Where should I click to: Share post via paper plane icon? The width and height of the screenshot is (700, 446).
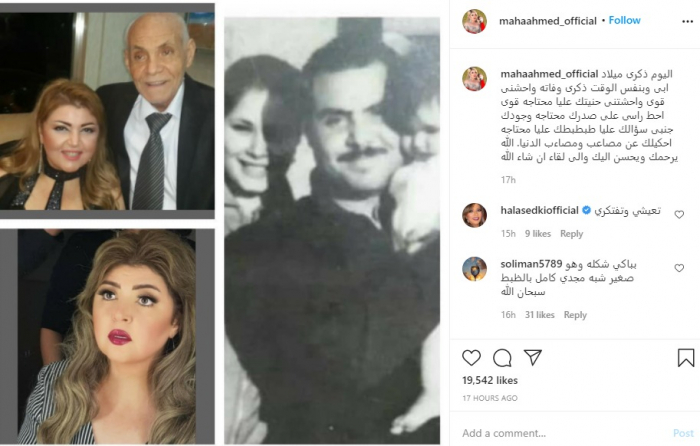pyautogui.click(x=533, y=358)
